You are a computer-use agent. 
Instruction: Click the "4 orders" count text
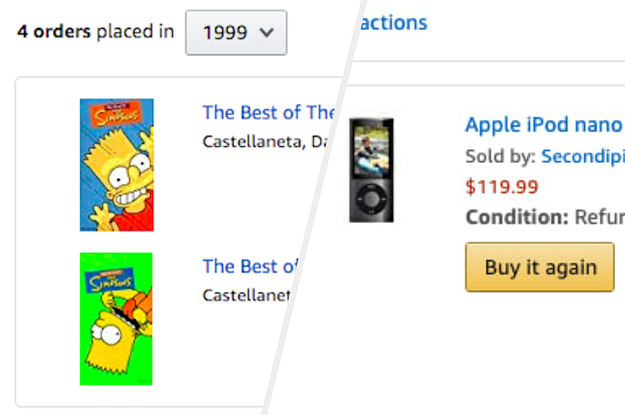click(54, 31)
